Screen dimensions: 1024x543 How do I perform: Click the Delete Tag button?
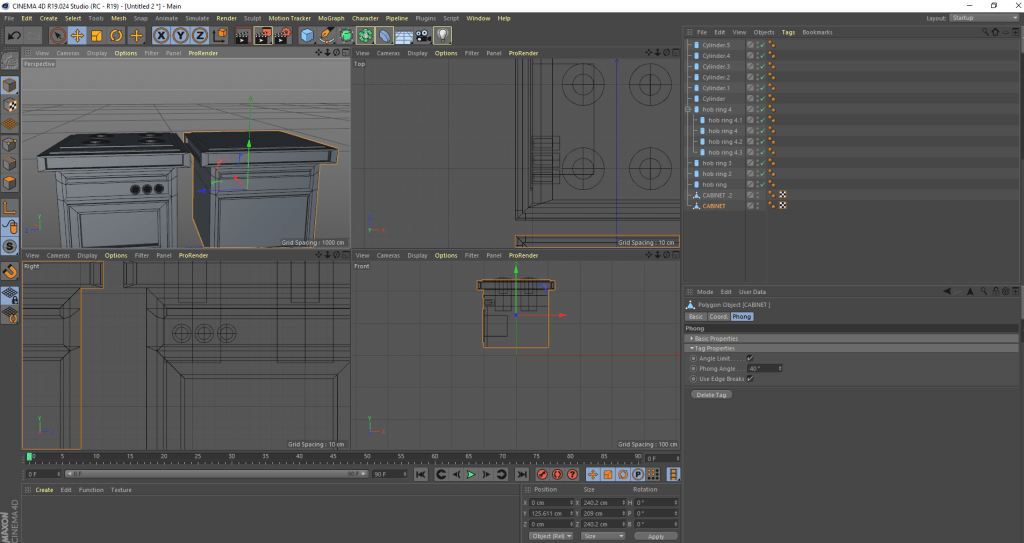(x=711, y=395)
